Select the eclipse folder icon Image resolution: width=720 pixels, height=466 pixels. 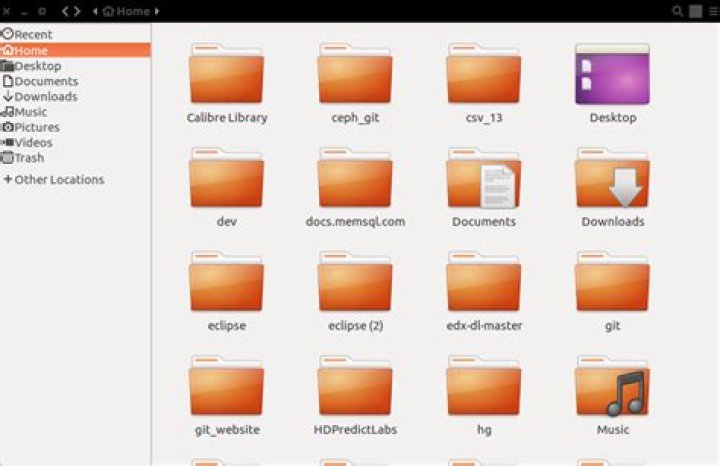tap(226, 281)
